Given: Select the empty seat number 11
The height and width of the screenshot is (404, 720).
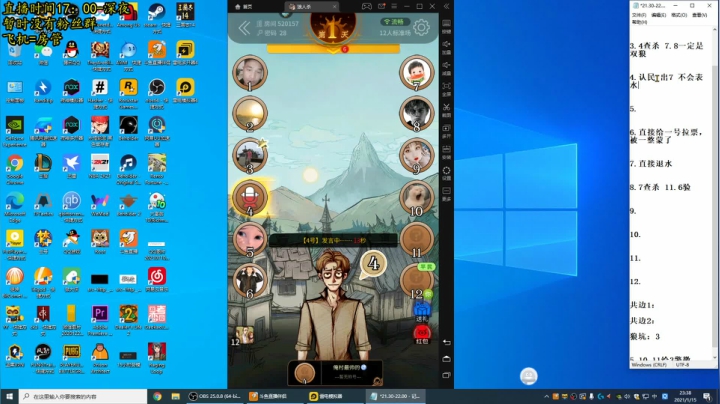Looking at the screenshot, I should (416, 239).
